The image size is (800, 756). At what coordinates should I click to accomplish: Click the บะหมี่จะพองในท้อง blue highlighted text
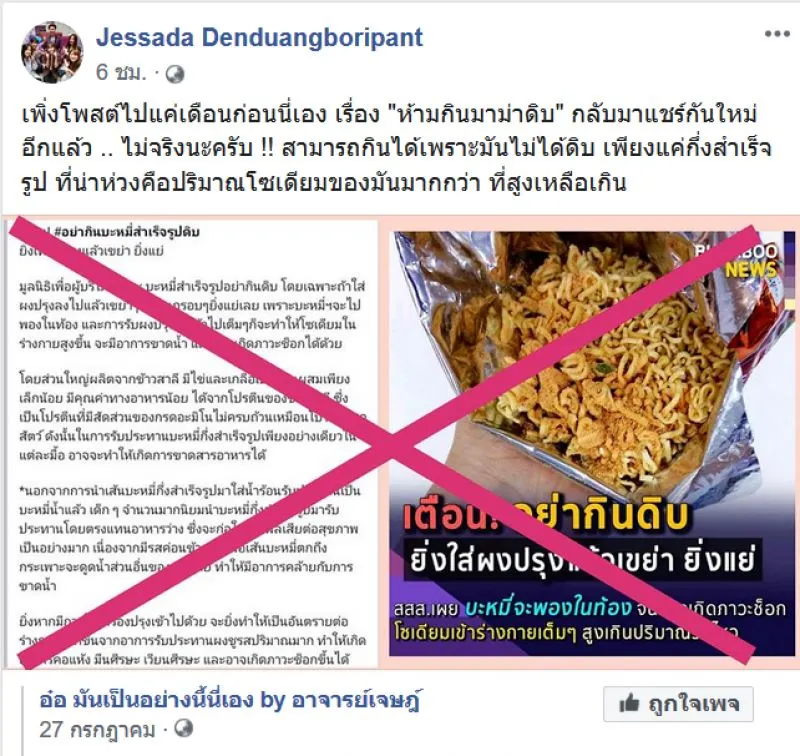[x=548, y=609]
